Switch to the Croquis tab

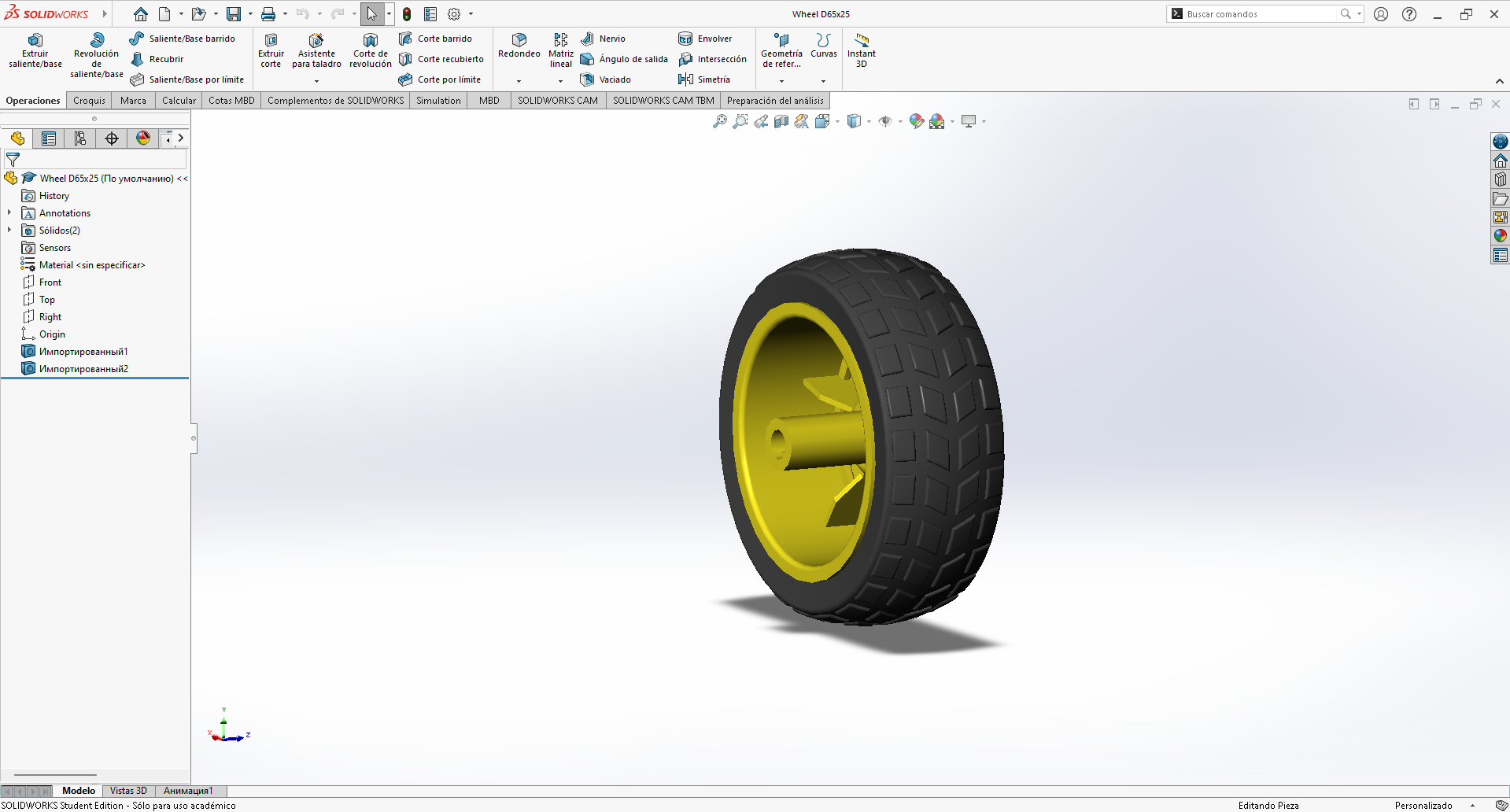[89, 101]
